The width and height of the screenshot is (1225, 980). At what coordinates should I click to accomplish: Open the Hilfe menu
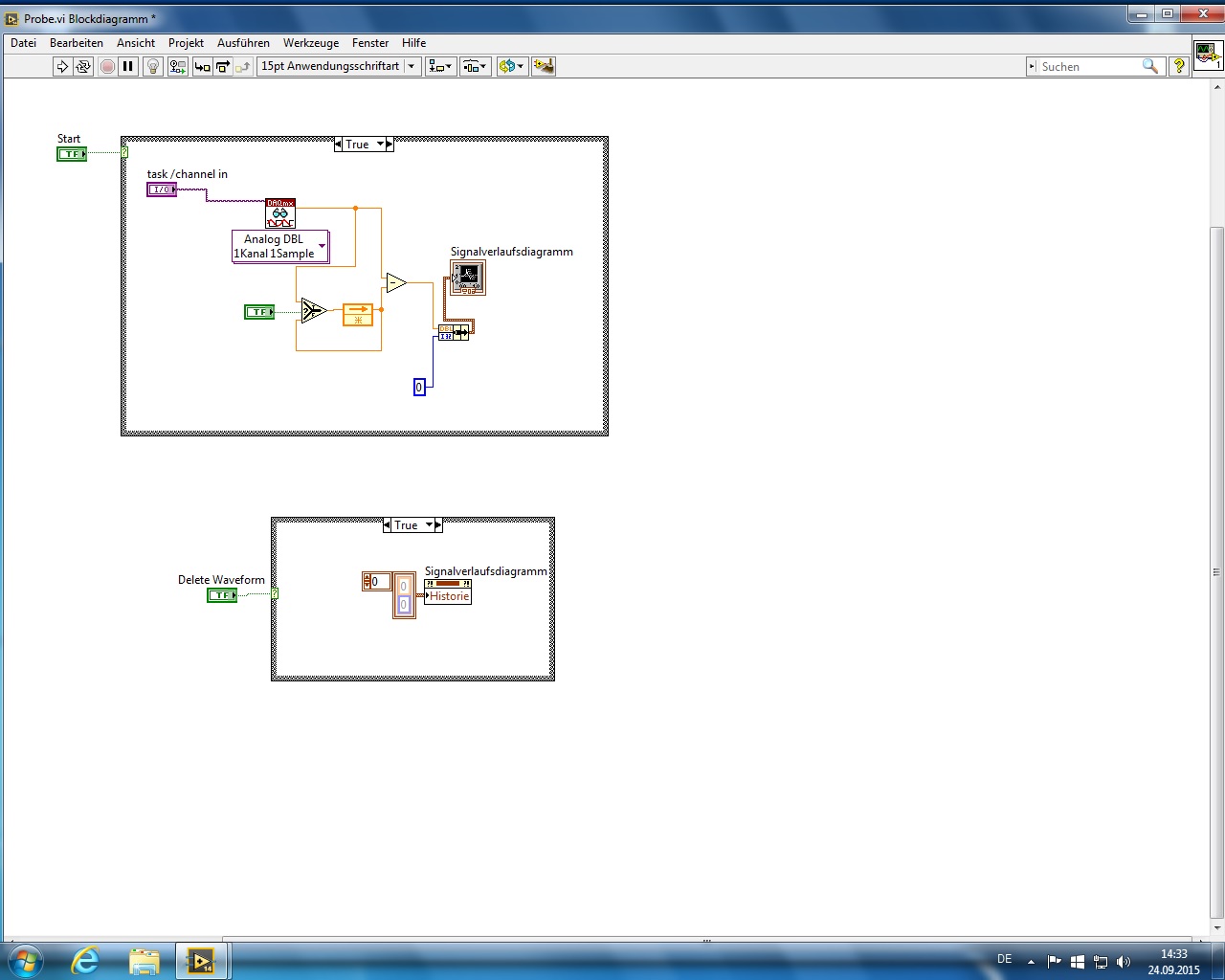[413, 43]
